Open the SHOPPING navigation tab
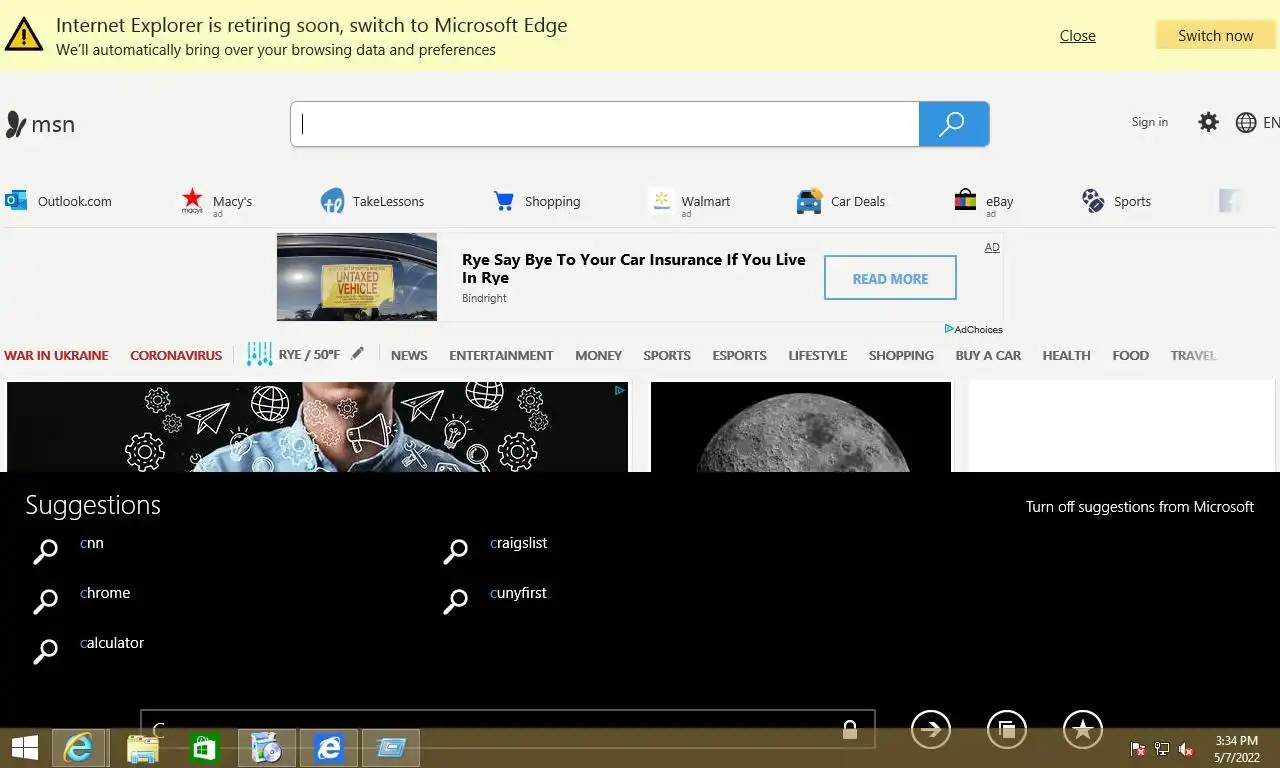1280x768 pixels. coord(901,355)
